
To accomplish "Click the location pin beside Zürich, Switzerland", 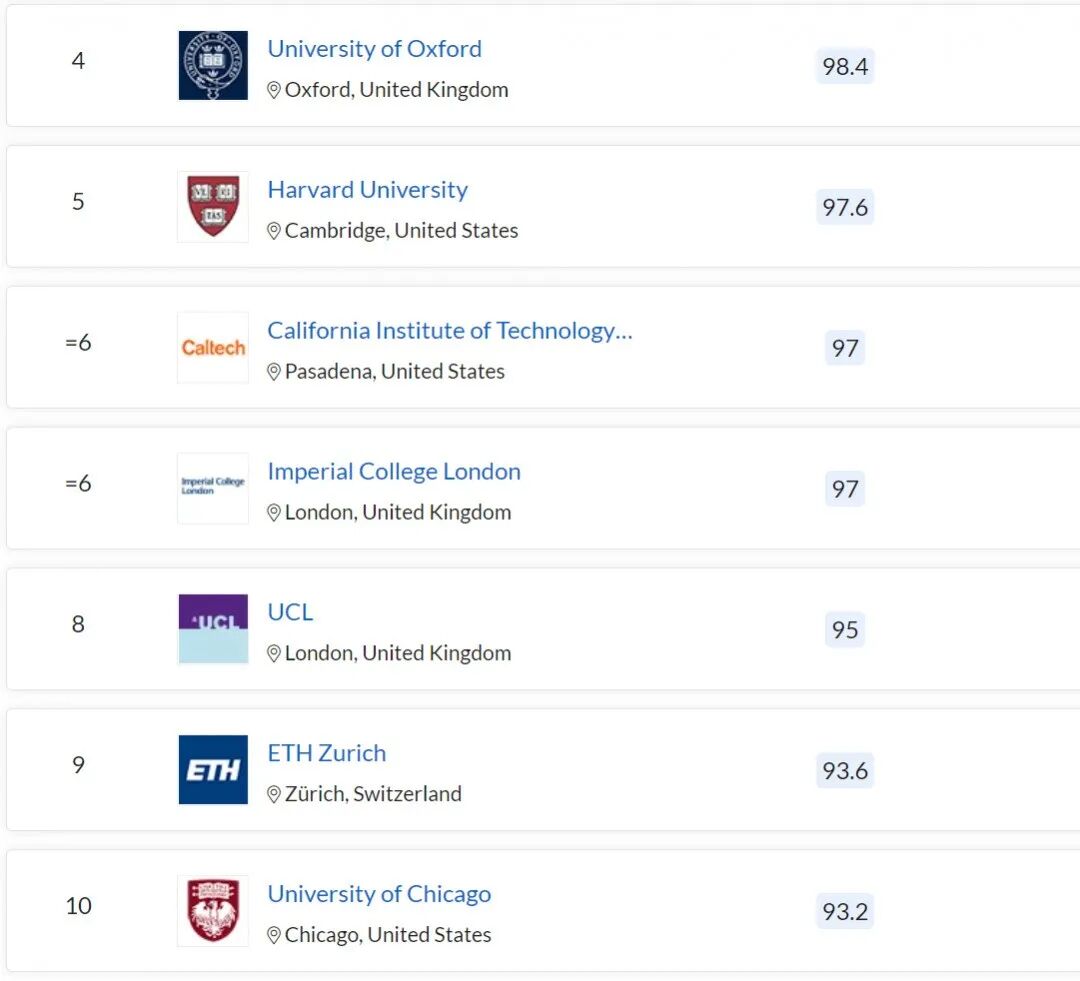I will pyautogui.click(x=274, y=794).
